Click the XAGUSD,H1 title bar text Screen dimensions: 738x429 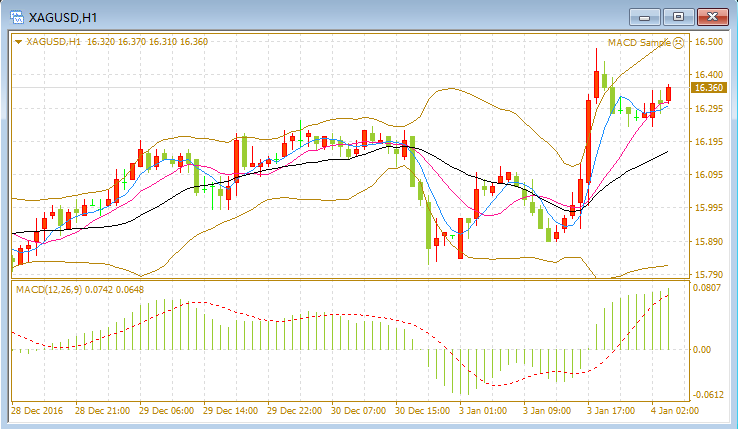pyautogui.click(x=63, y=18)
